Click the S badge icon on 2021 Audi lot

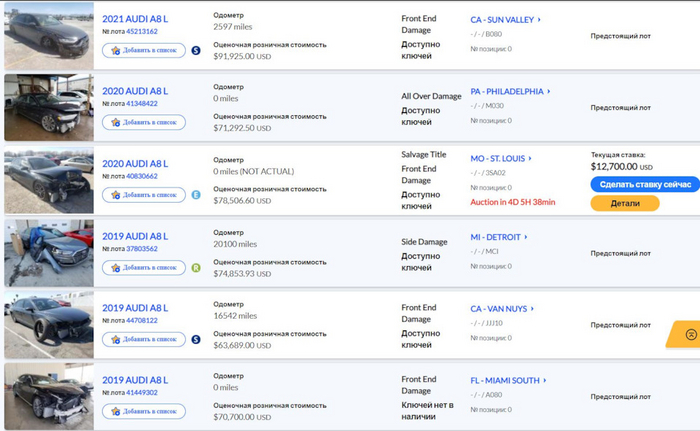click(x=196, y=50)
